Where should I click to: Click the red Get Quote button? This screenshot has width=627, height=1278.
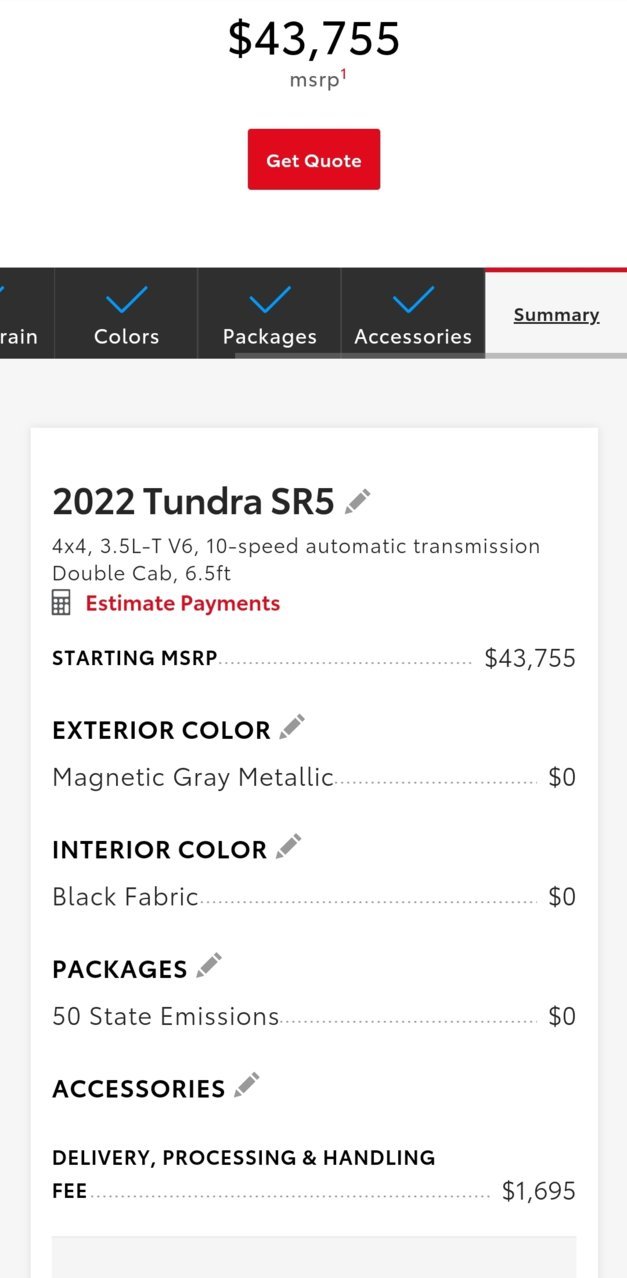[314, 159]
